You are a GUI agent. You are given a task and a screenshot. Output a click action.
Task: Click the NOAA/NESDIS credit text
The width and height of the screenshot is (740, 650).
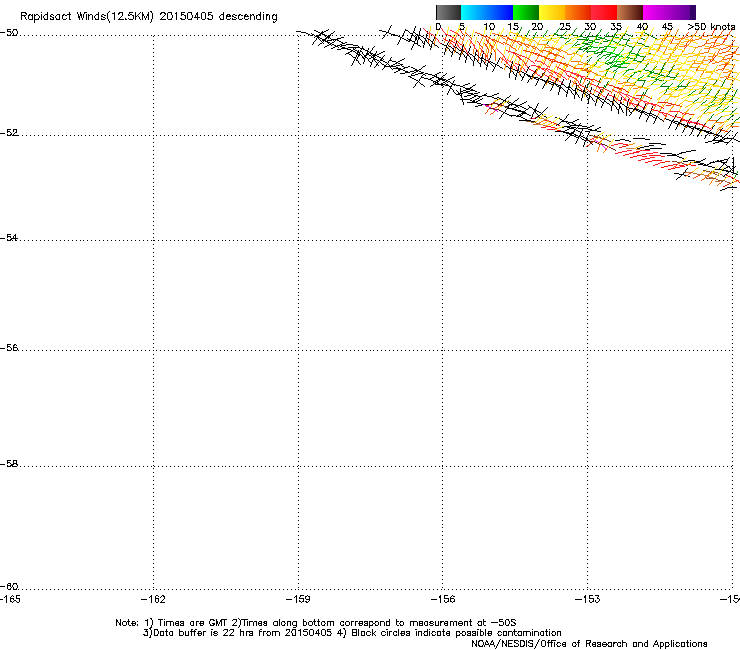coord(589,644)
